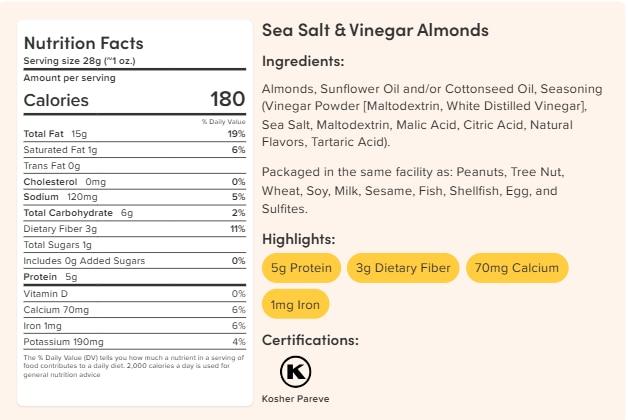Click the Calories 180 row
Viewport: 628px width, 420px height.
tap(134, 100)
